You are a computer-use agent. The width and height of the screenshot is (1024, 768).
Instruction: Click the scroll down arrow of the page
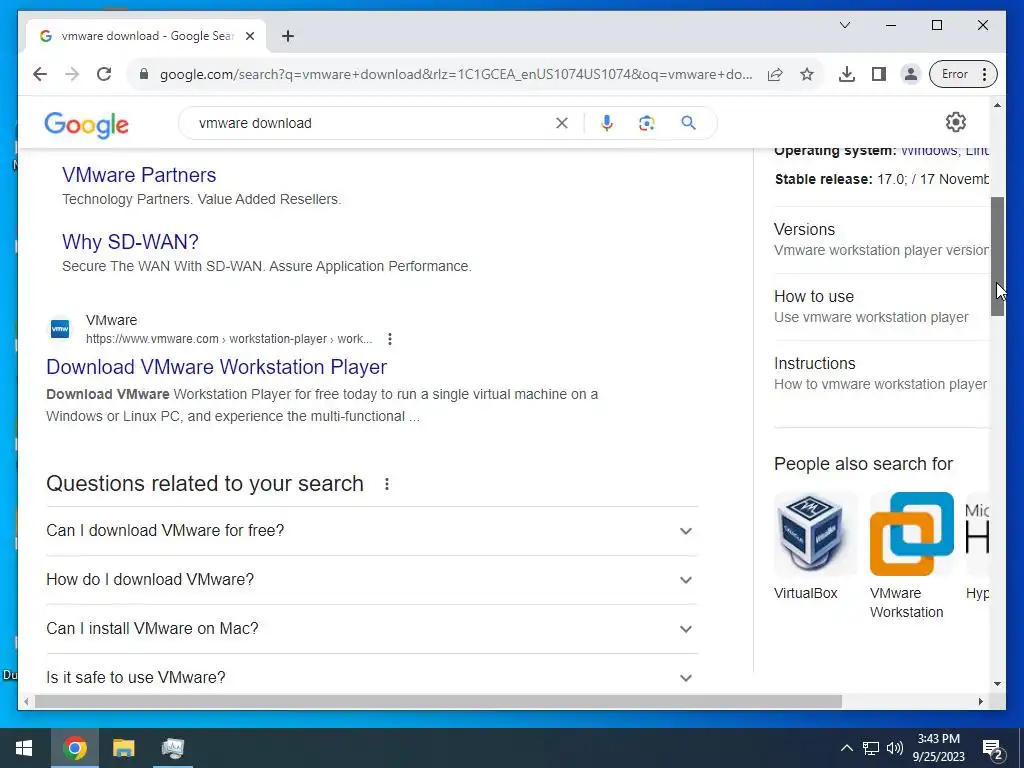[997, 684]
